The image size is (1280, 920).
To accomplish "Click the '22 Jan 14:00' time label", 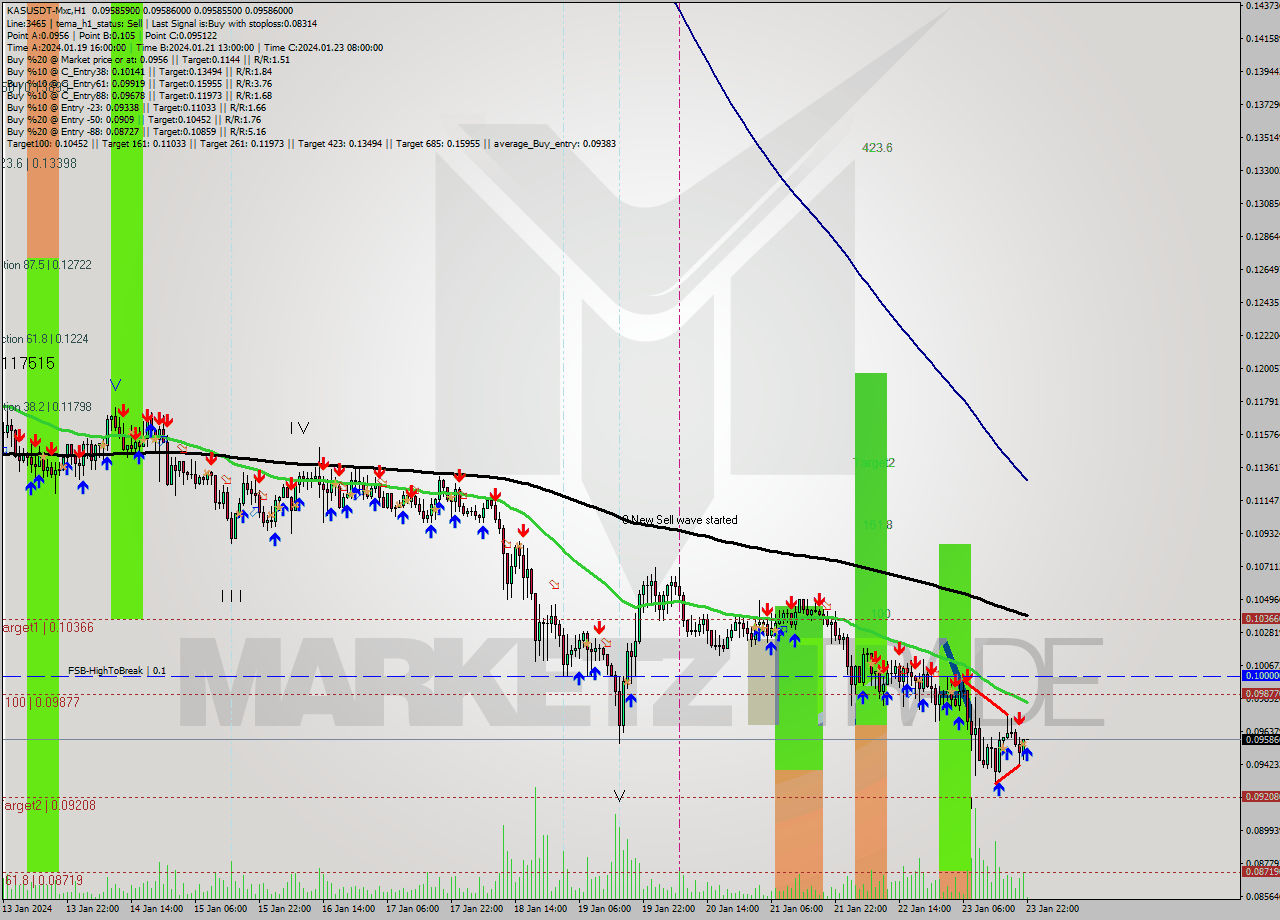I will [x=924, y=909].
